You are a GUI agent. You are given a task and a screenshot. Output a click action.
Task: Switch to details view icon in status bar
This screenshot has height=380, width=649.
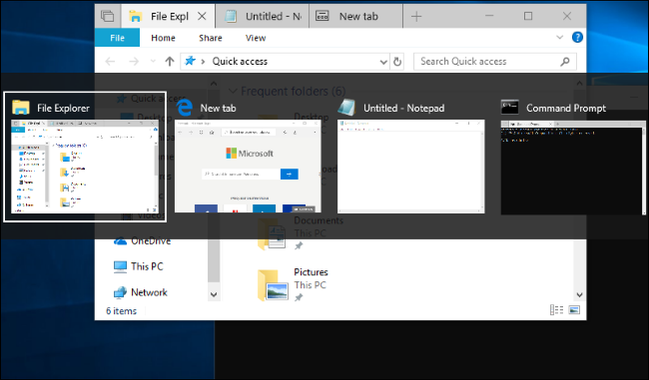click(556, 310)
